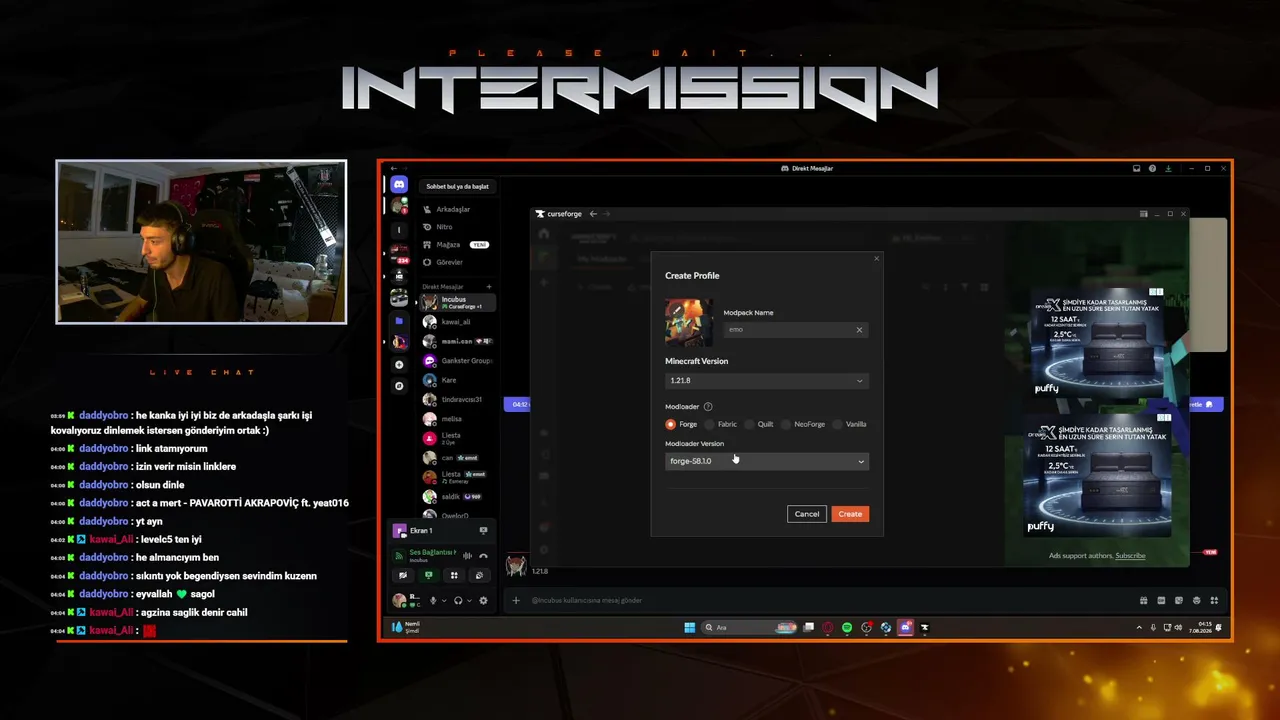Screen dimensions: 1280x720
Task: Click the Subscribe link under ads
Action: [1130, 556]
